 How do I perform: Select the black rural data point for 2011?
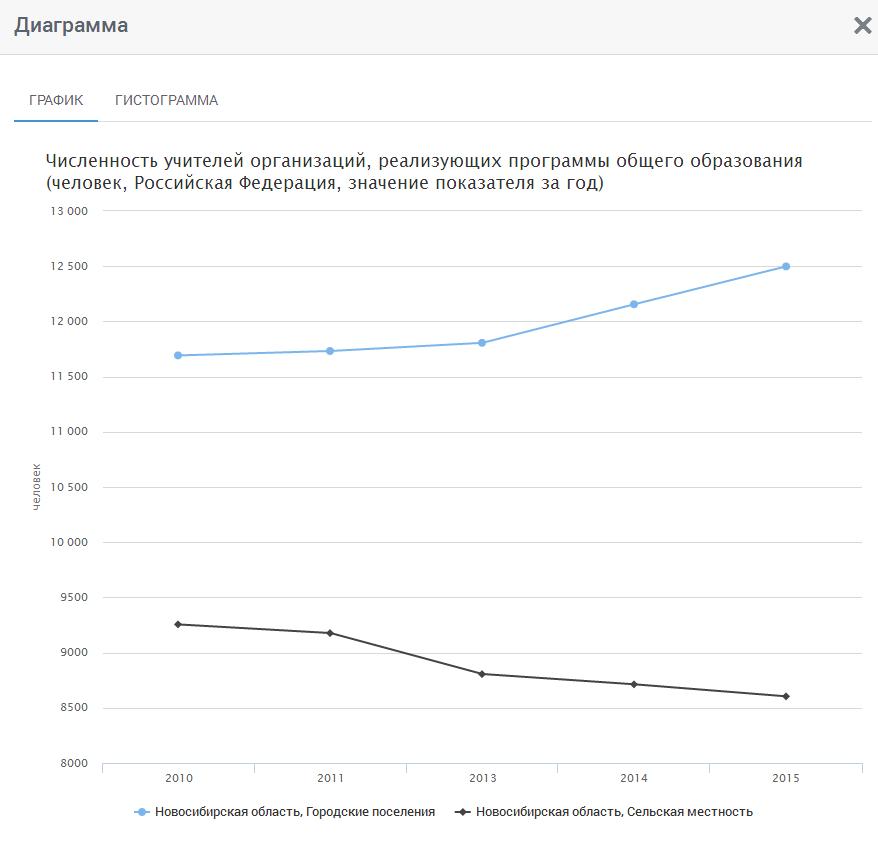pyautogui.click(x=330, y=633)
